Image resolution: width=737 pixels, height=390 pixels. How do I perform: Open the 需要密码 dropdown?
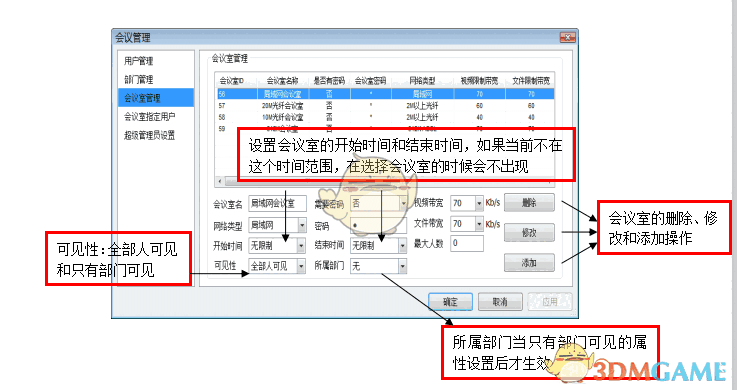pos(403,203)
